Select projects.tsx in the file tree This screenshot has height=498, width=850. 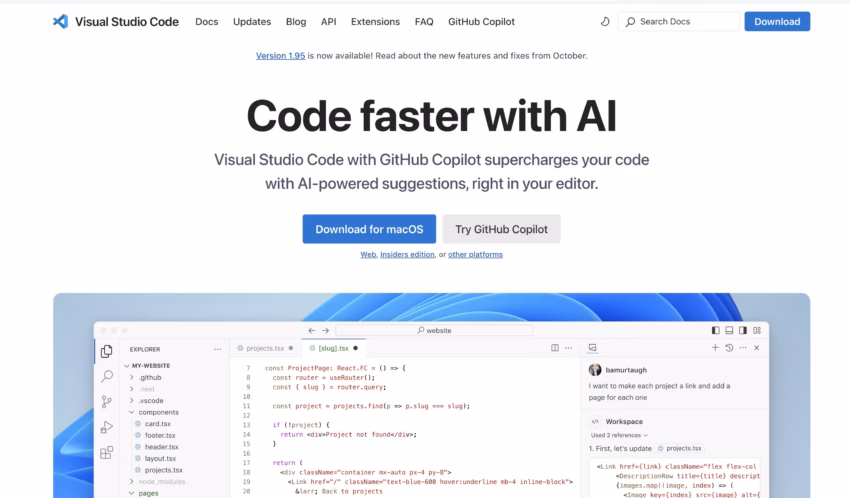click(164, 470)
